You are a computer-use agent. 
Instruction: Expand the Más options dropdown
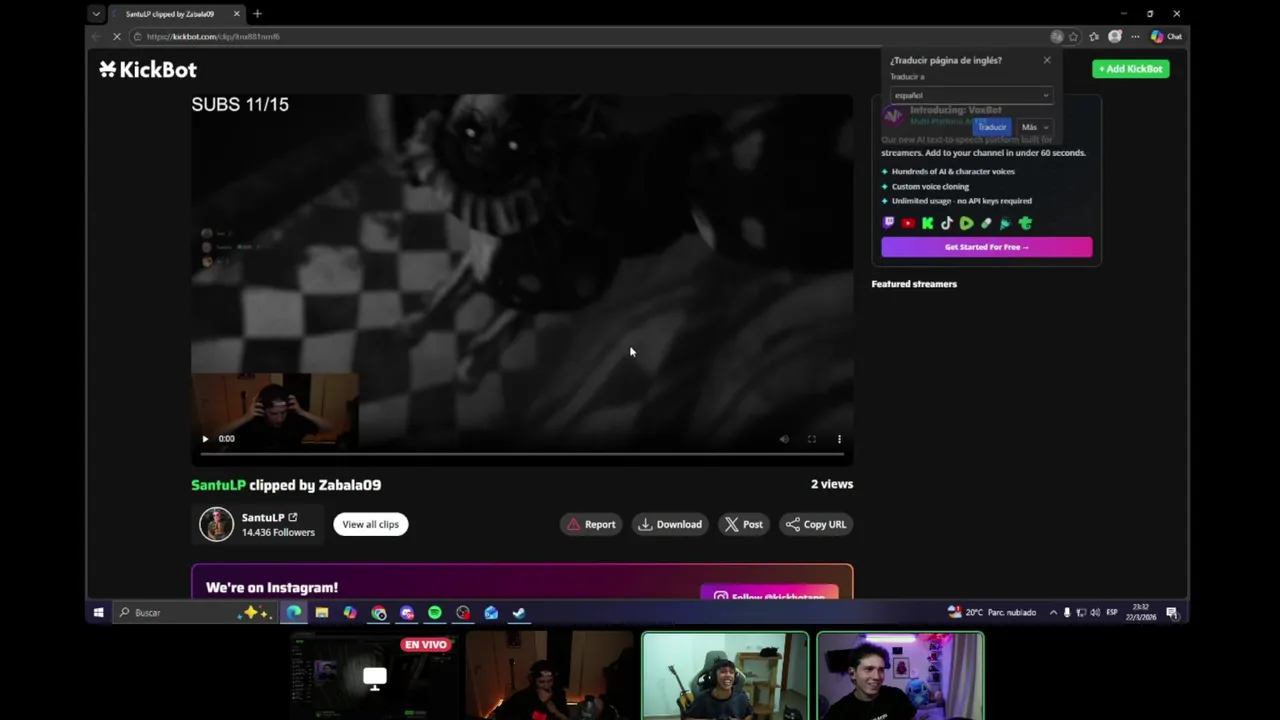click(1034, 127)
